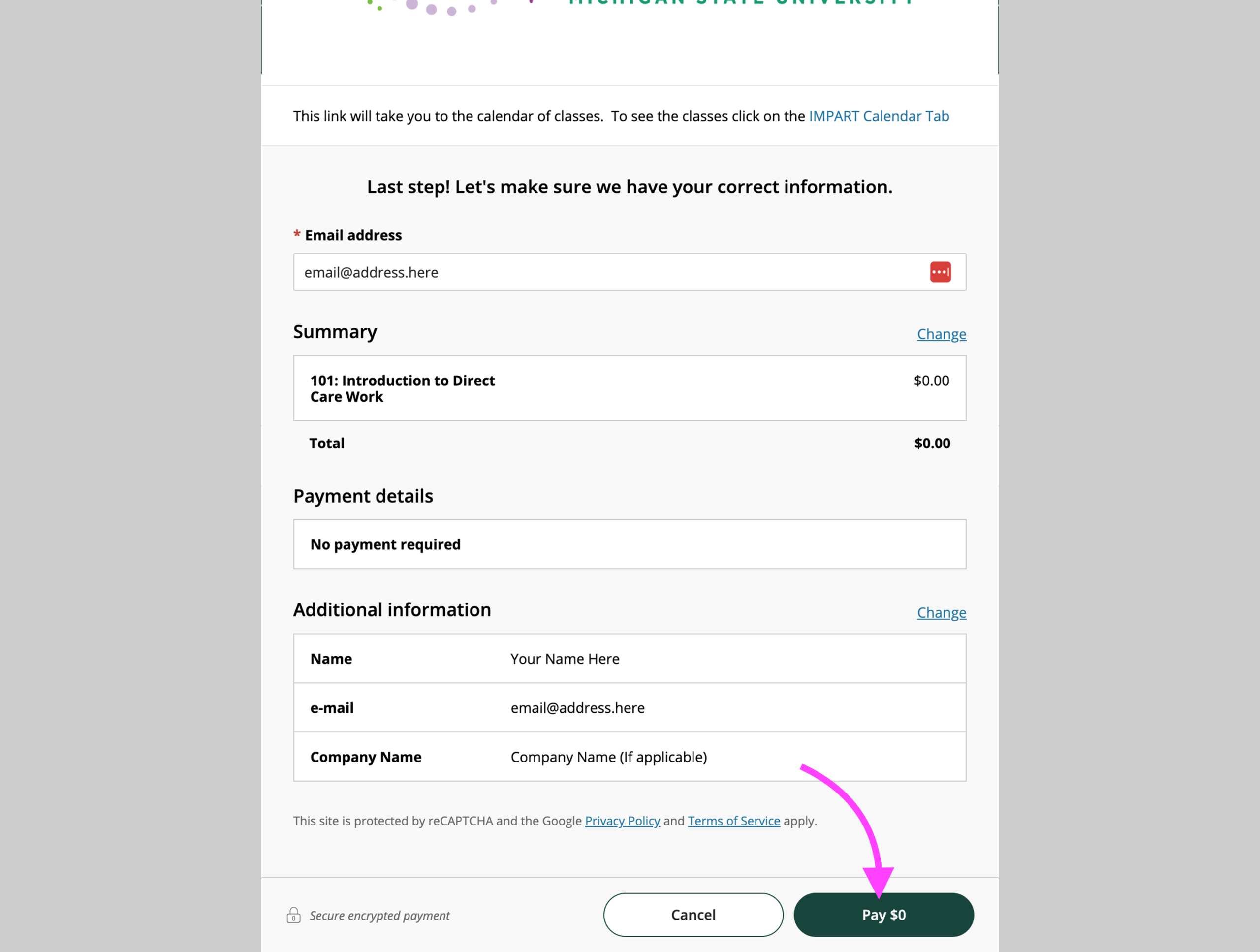Click the Payment details heading
The height and width of the screenshot is (952, 1260).
[363, 496]
